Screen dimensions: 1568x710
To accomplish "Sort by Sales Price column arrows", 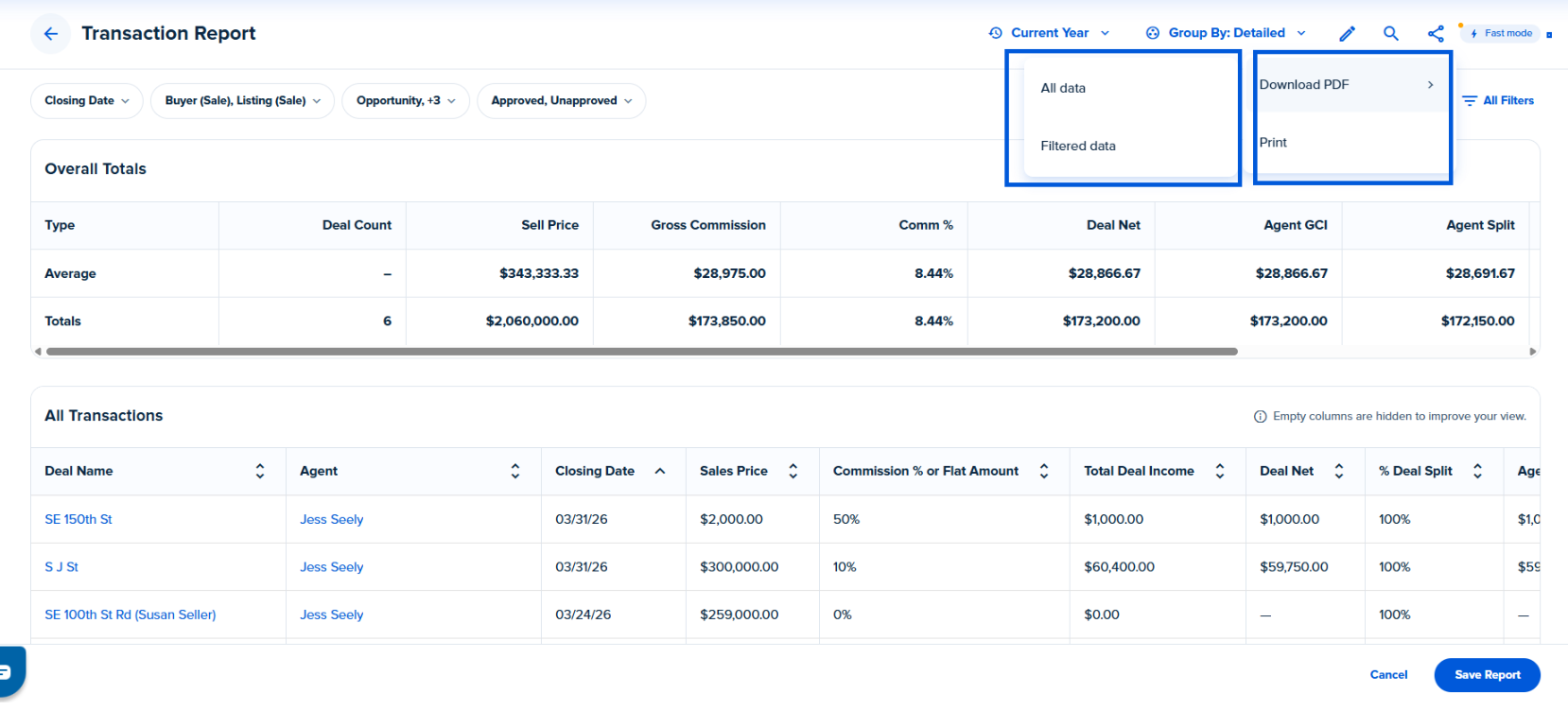I will tap(793, 471).
